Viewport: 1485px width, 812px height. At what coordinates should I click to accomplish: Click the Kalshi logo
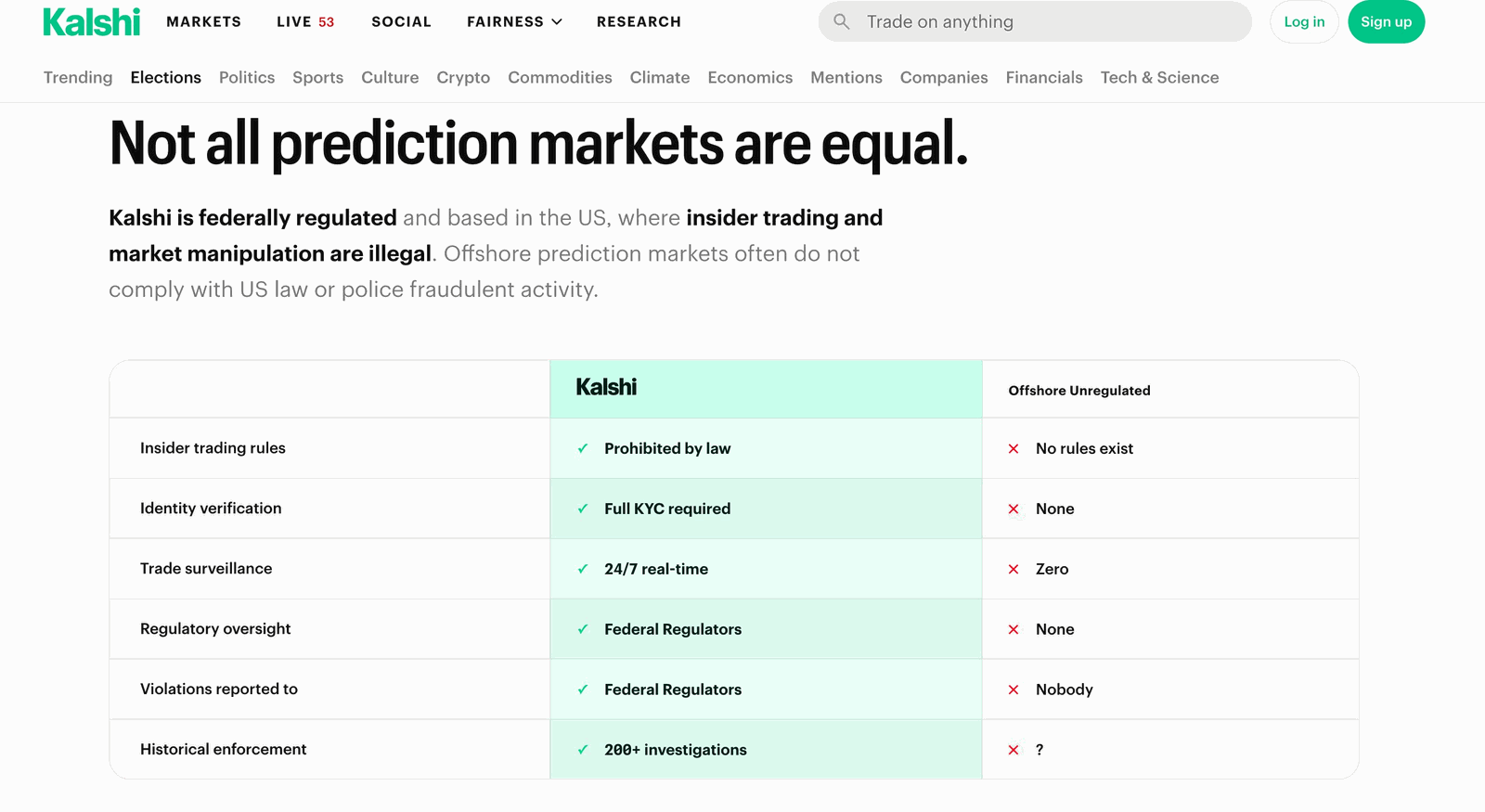(x=92, y=20)
